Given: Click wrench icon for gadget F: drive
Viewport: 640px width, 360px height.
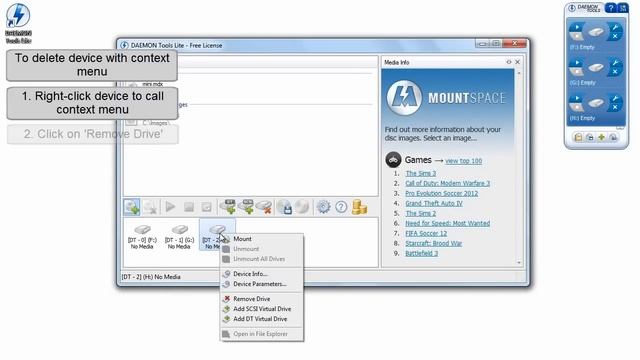Looking at the screenshot, I should [x=615, y=27].
